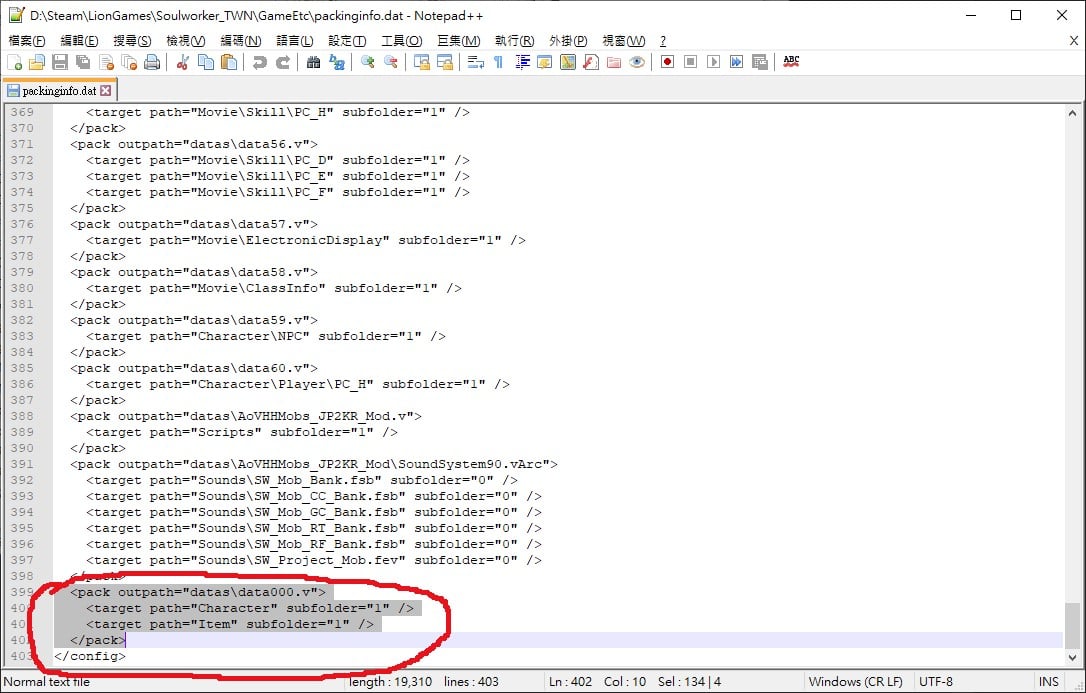
Task: Open the 設定(T) menu
Action: click(348, 41)
